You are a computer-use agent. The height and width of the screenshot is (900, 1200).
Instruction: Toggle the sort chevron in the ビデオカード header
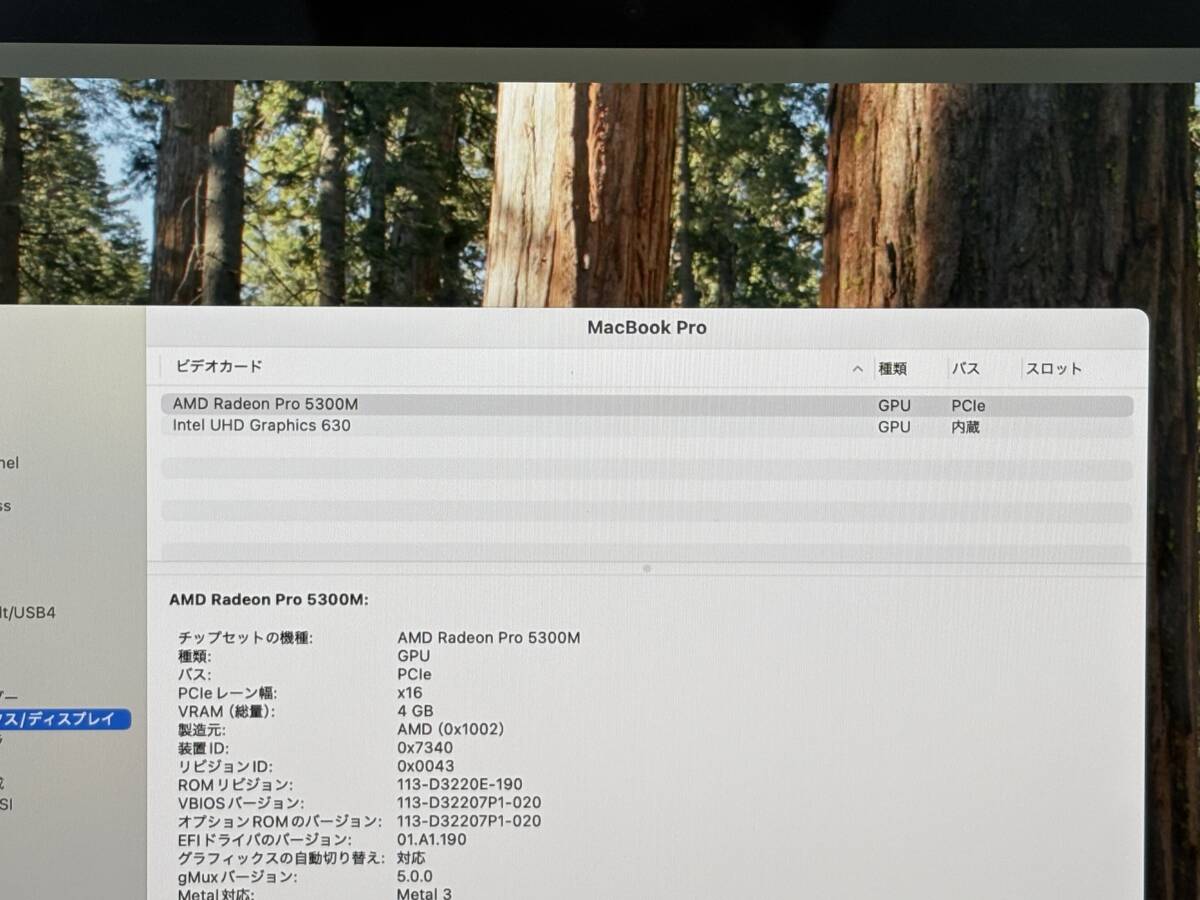tap(857, 369)
